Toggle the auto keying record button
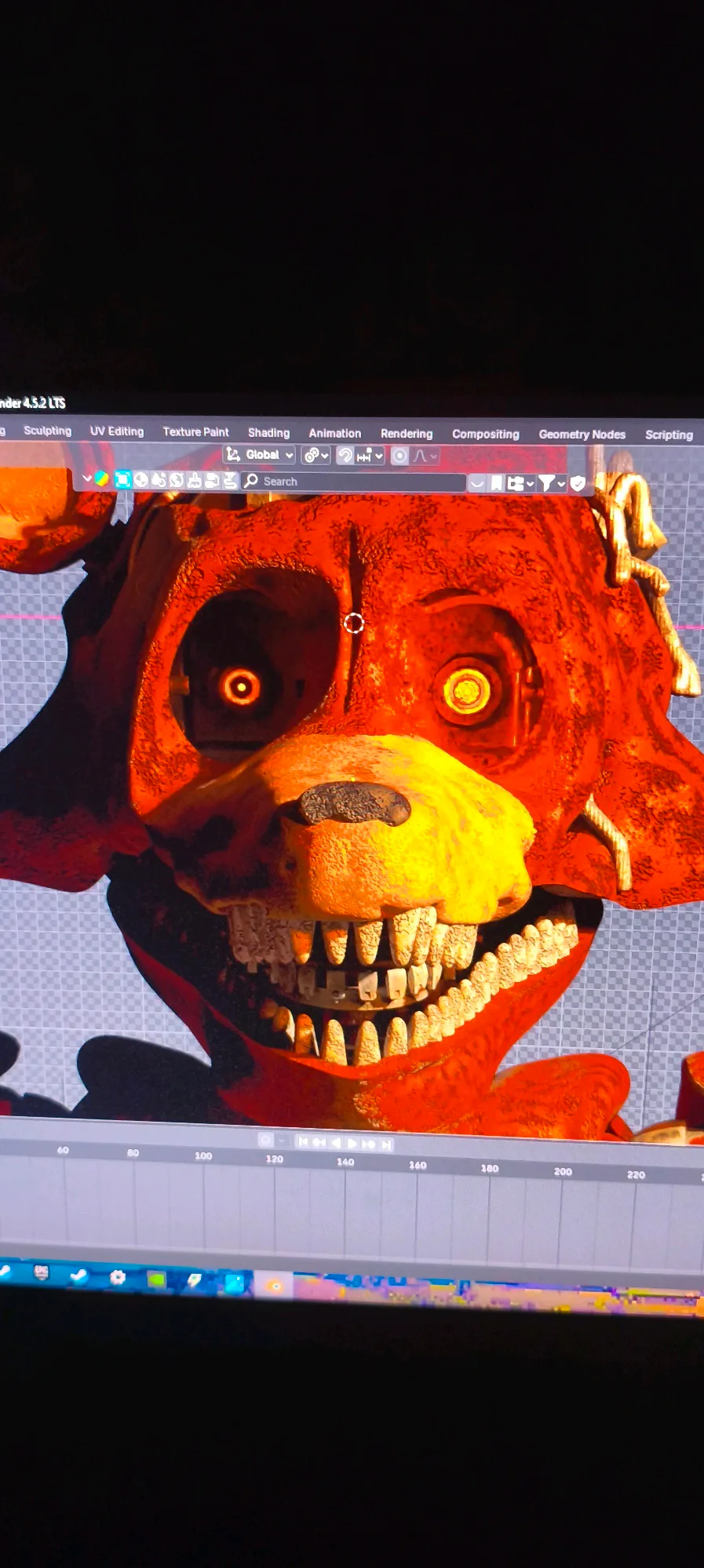This screenshot has height=1568, width=704. click(266, 1141)
